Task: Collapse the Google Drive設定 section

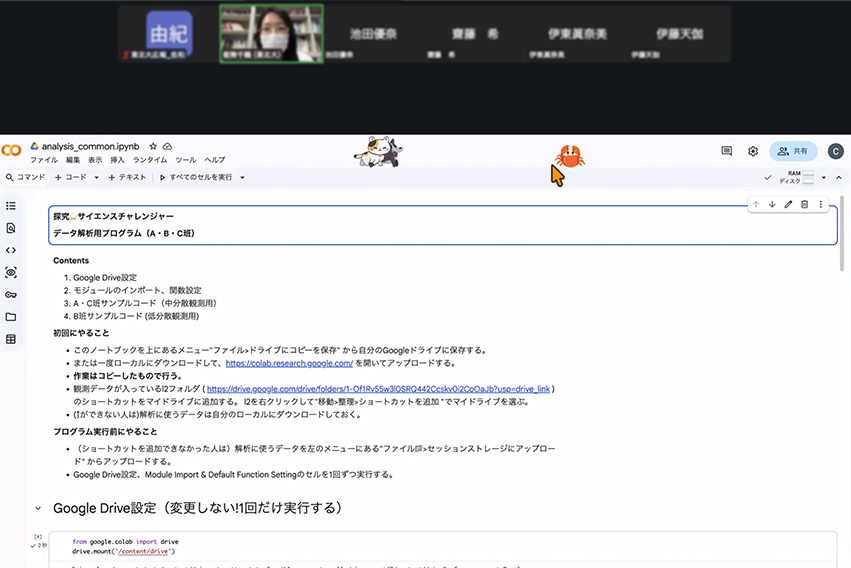Action: [38, 508]
